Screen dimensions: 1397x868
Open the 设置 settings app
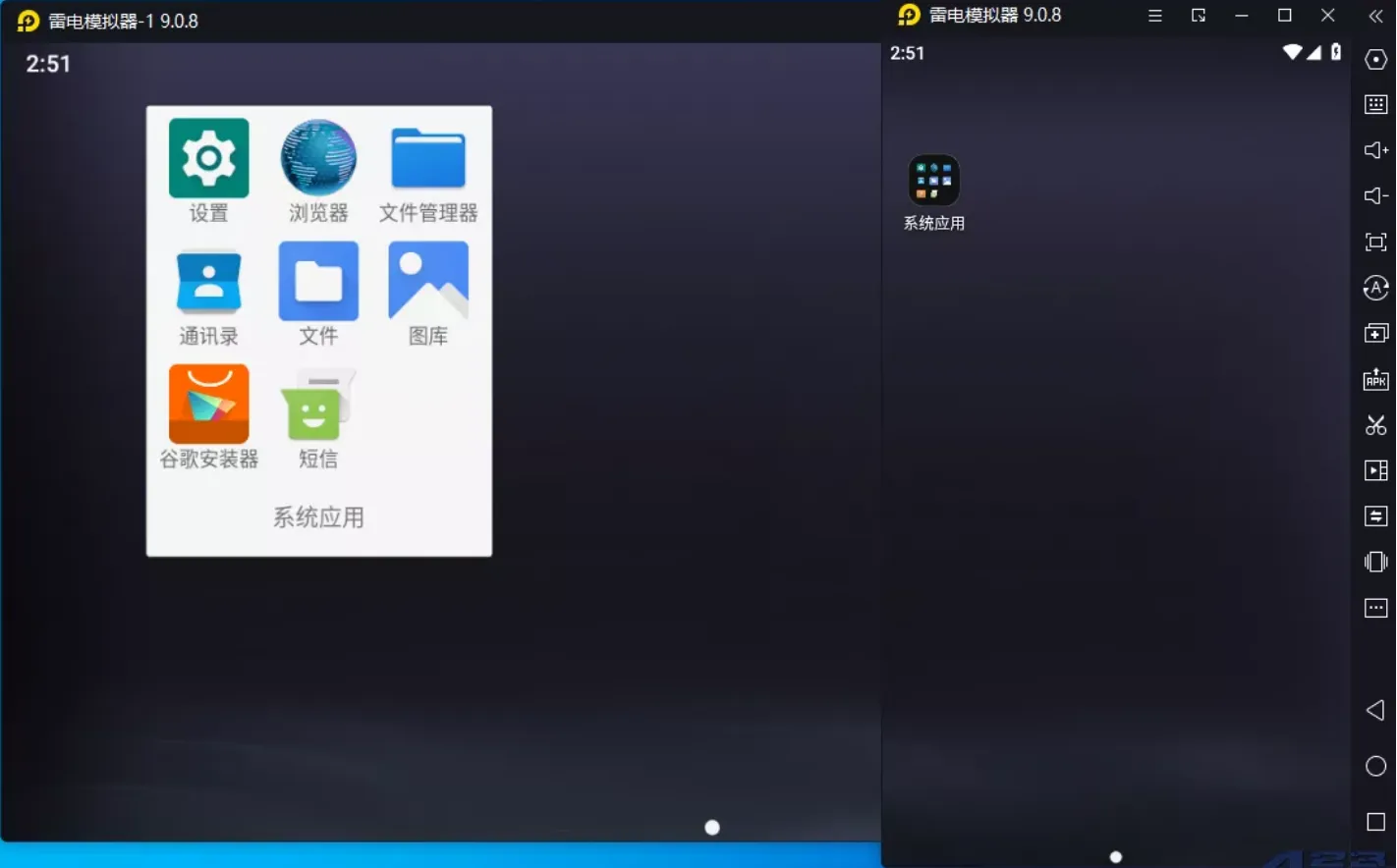pos(208,159)
